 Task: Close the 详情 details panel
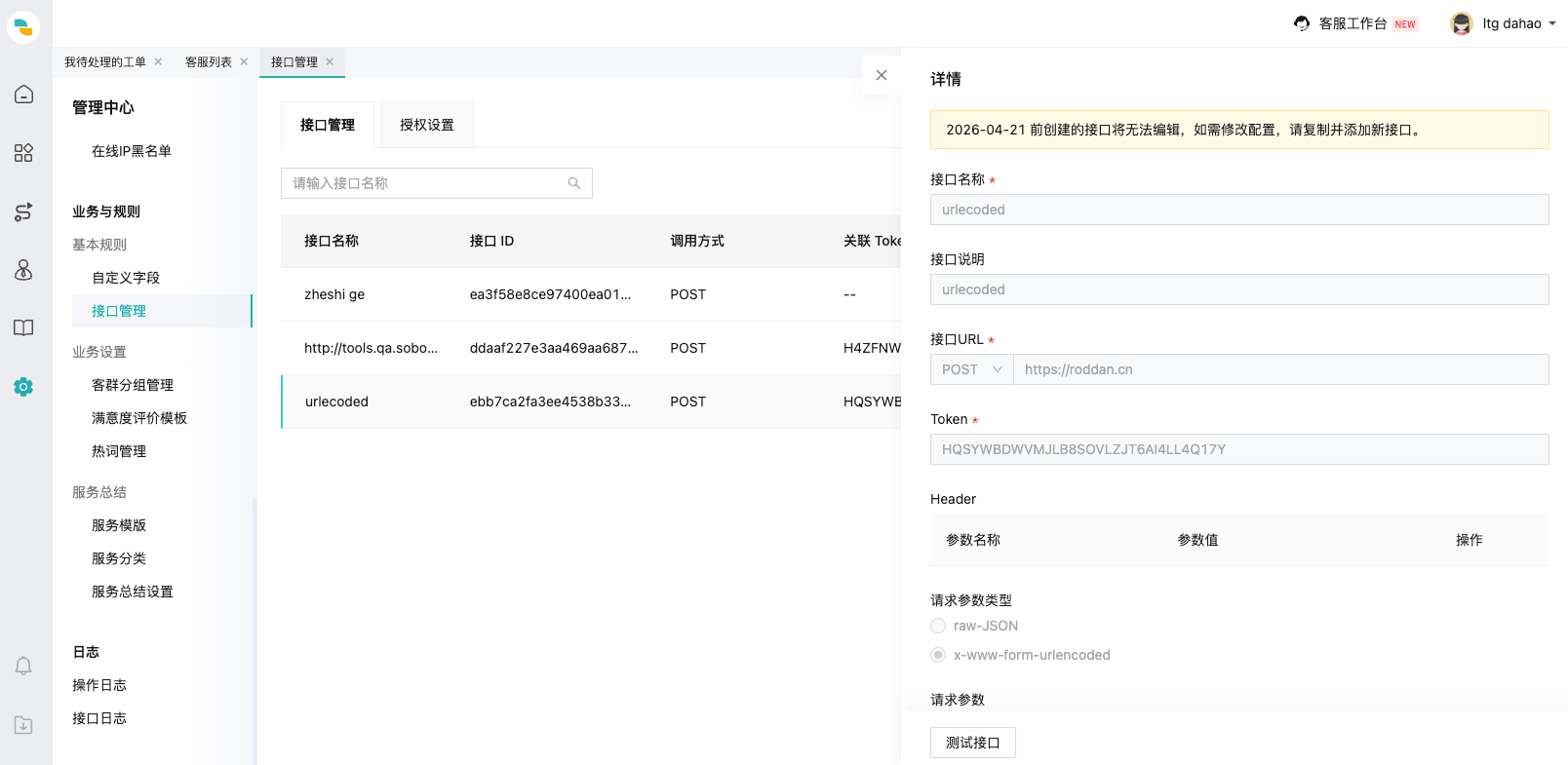click(x=882, y=75)
